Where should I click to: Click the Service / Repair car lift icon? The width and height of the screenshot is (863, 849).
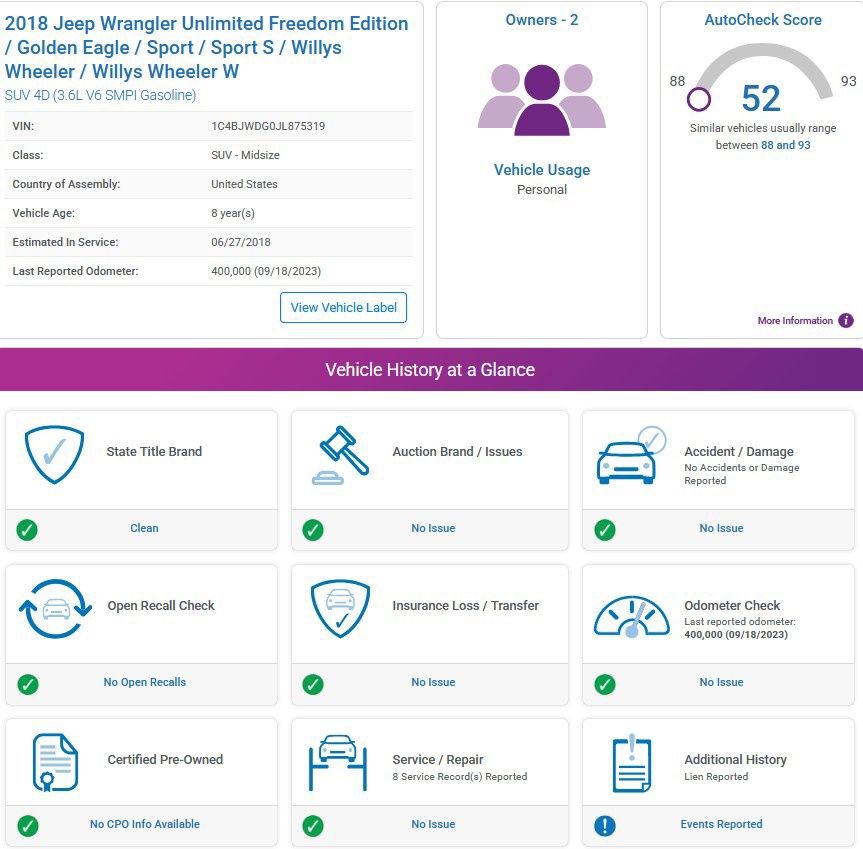coord(338,763)
